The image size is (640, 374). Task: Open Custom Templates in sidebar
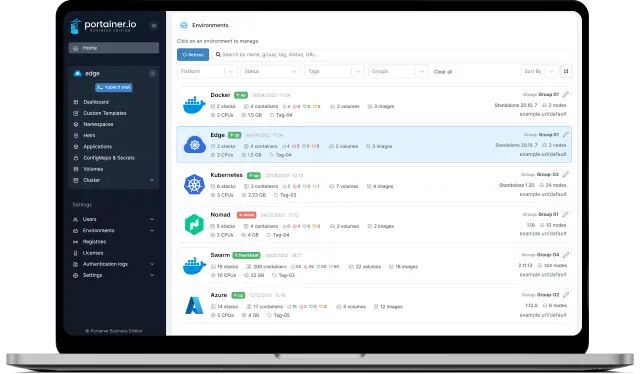click(105, 113)
